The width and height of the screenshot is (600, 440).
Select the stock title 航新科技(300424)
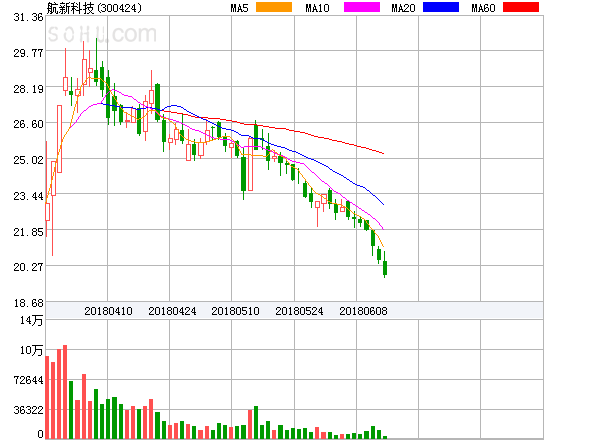coord(94,8)
